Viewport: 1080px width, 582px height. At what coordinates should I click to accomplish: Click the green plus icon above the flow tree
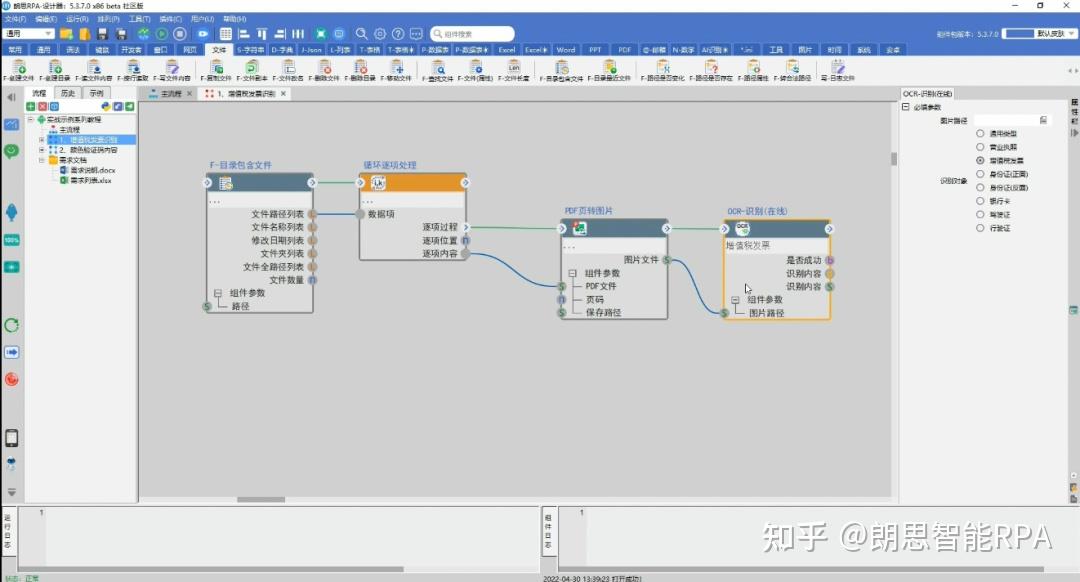point(30,106)
